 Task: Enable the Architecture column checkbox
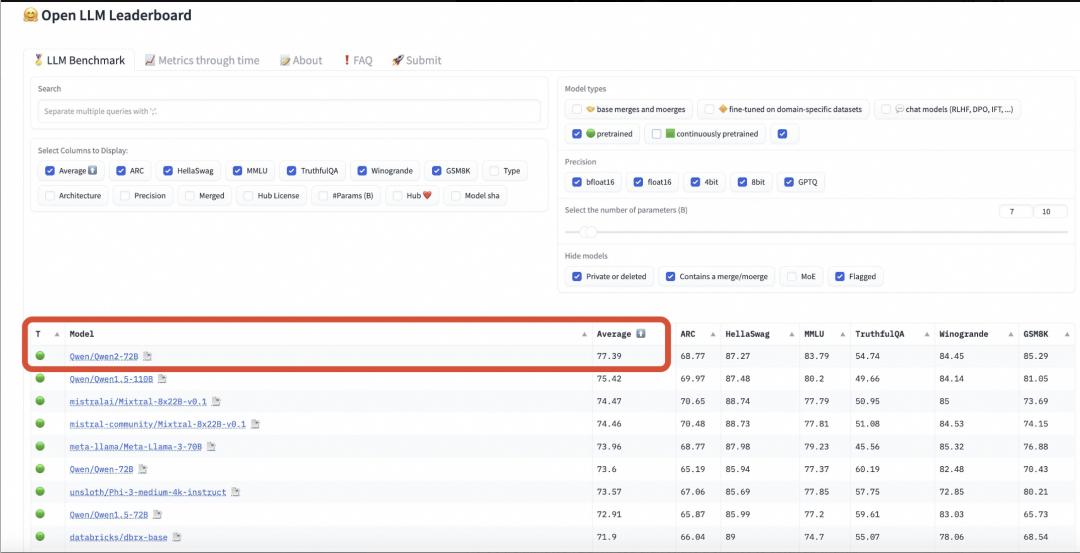coord(50,196)
